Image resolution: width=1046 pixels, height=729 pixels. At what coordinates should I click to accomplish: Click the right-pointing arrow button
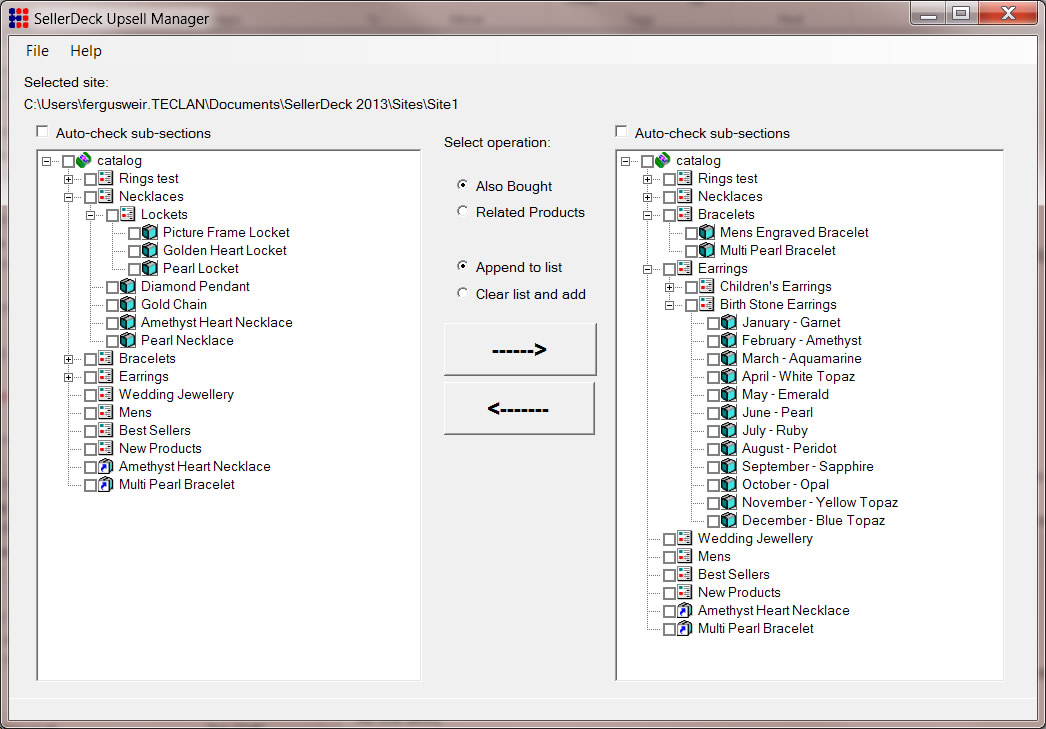click(519, 350)
